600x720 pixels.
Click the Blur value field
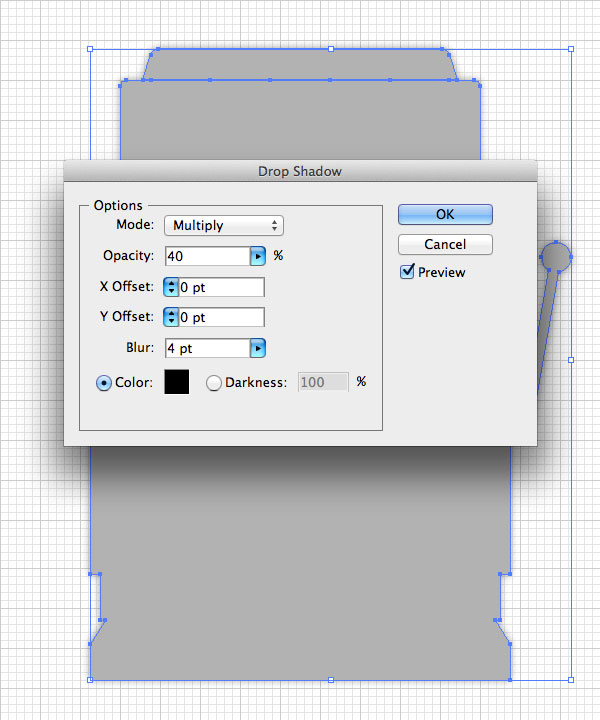pyautogui.click(x=207, y=349)
